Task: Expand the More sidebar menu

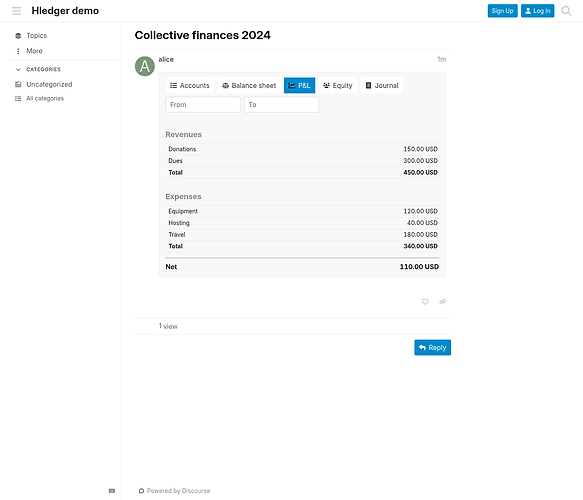Action: click(x=34, y=51)
